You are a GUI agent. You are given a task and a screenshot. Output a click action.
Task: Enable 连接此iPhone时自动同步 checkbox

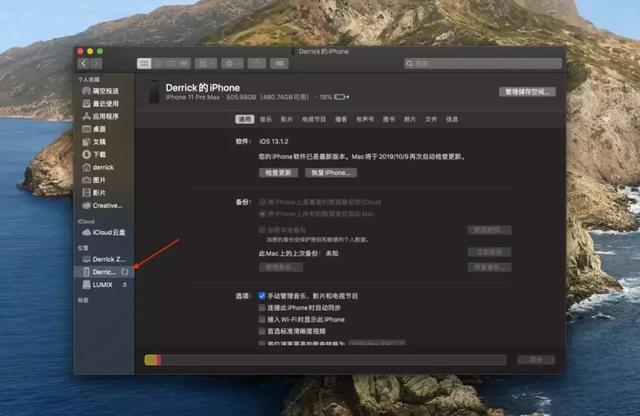261,308
